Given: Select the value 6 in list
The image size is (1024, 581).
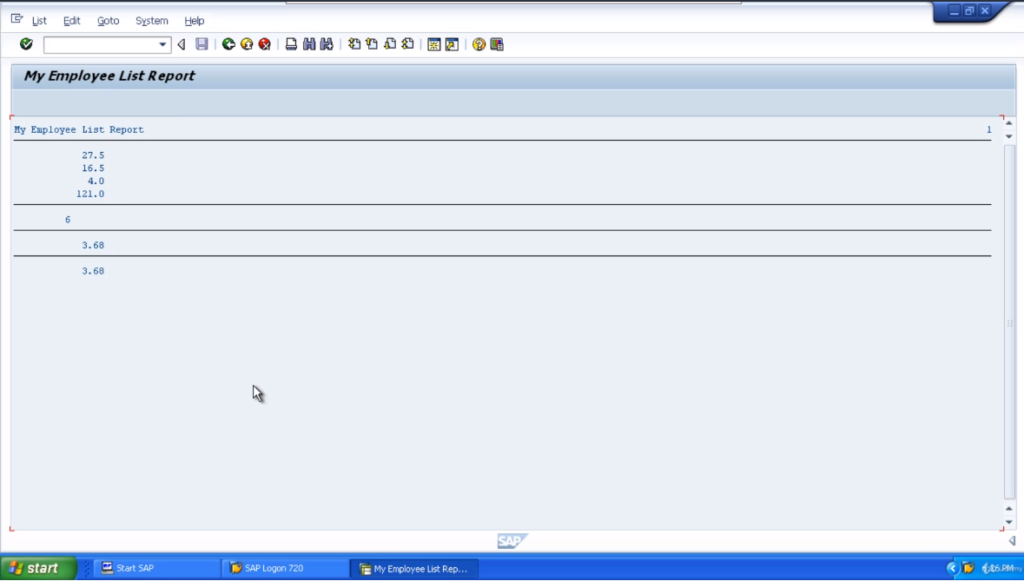Looking at the screenshot, I should pyautogui.click(x=67, y=220).
